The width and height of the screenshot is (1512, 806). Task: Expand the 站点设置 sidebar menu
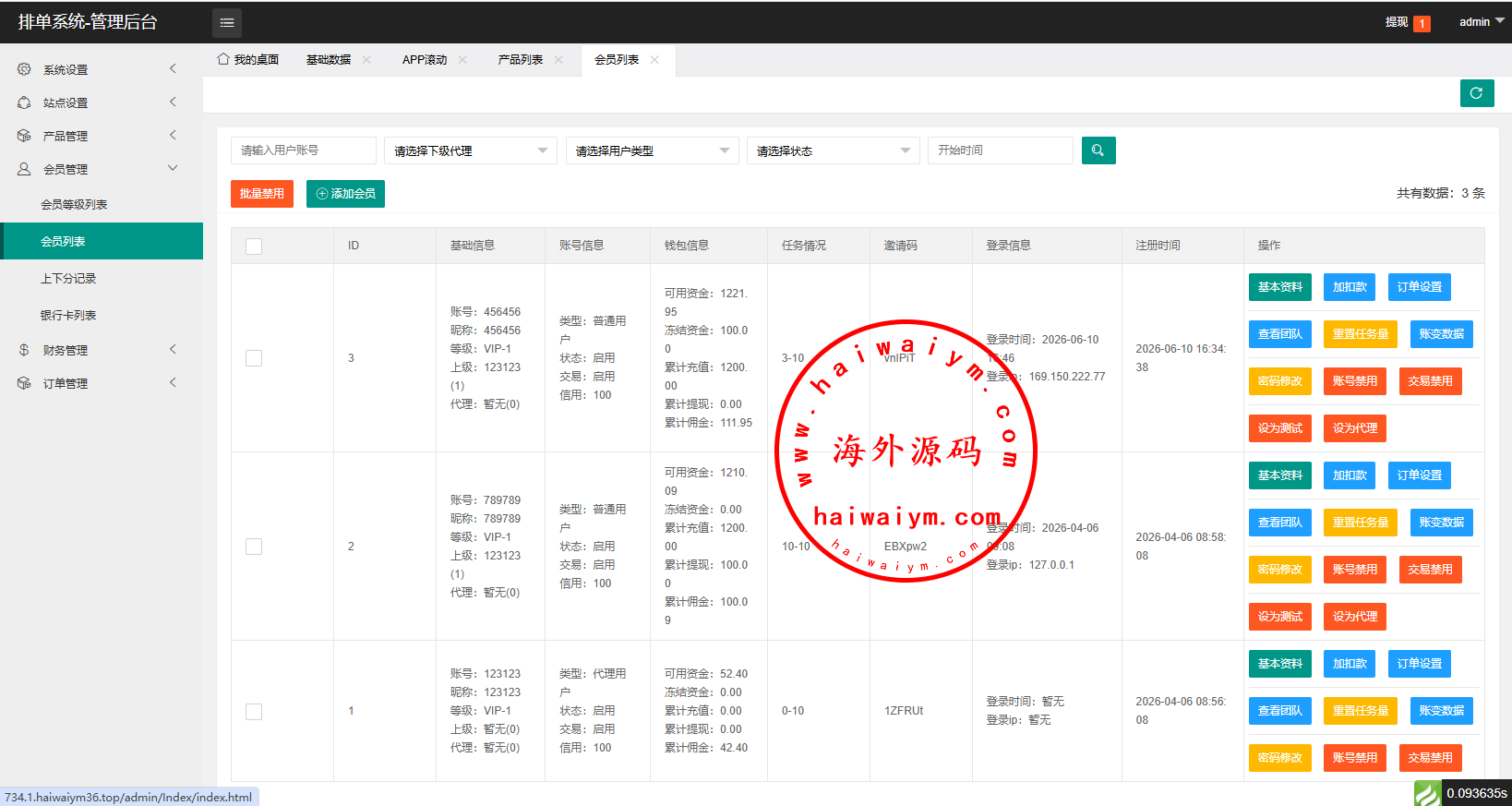tap(174, 102)
